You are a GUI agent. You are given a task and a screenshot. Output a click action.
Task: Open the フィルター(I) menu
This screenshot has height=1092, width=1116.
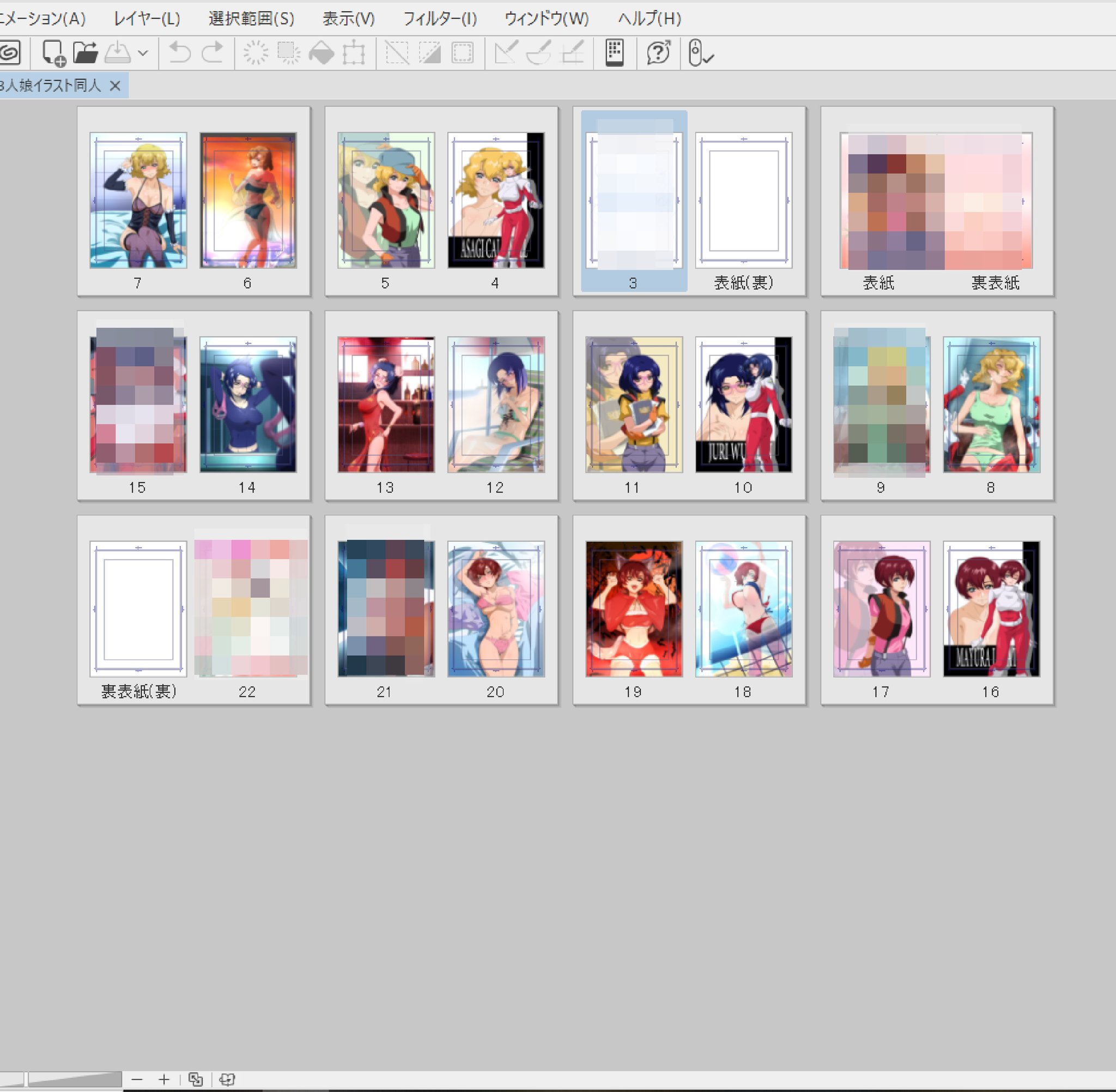point(439,19)
